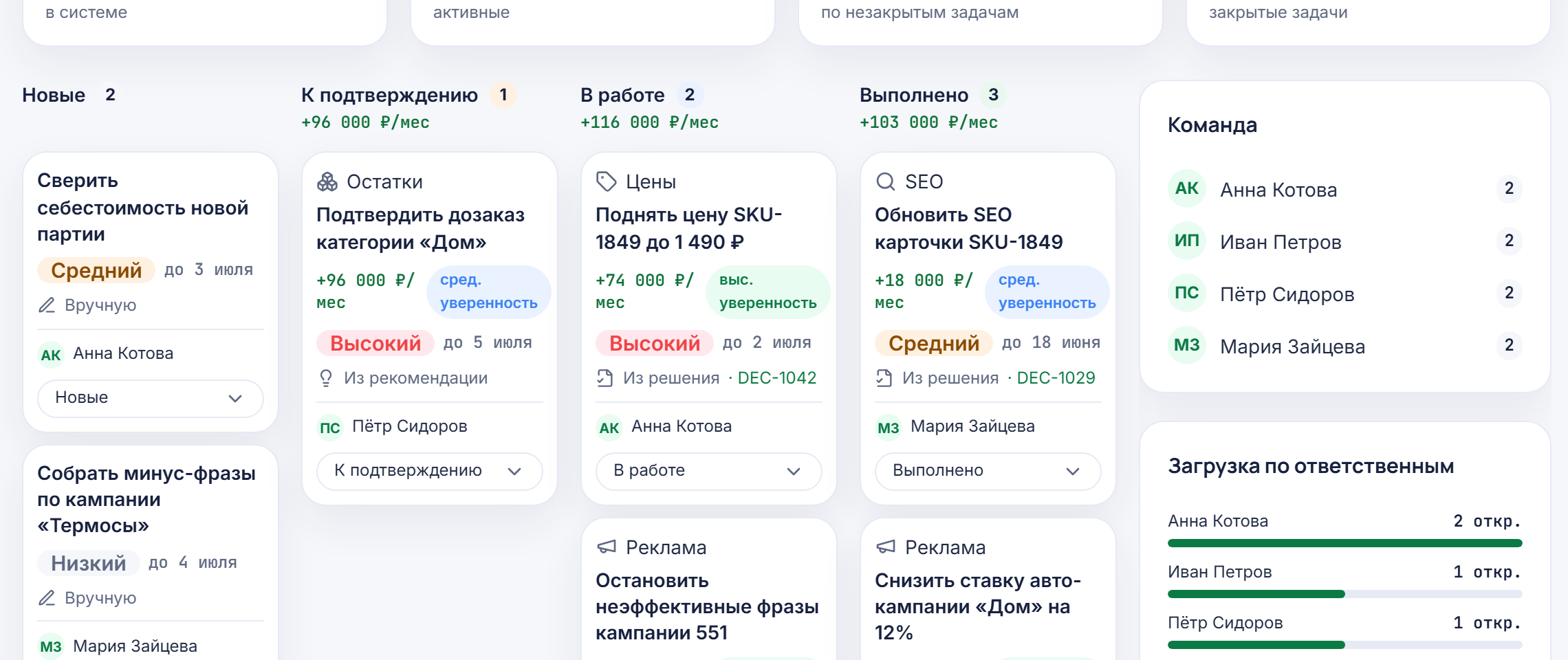The image size is (1568, 660).
Task: Click АК avatar in Сверить себестоимость card
Action: tap(51, 355)
